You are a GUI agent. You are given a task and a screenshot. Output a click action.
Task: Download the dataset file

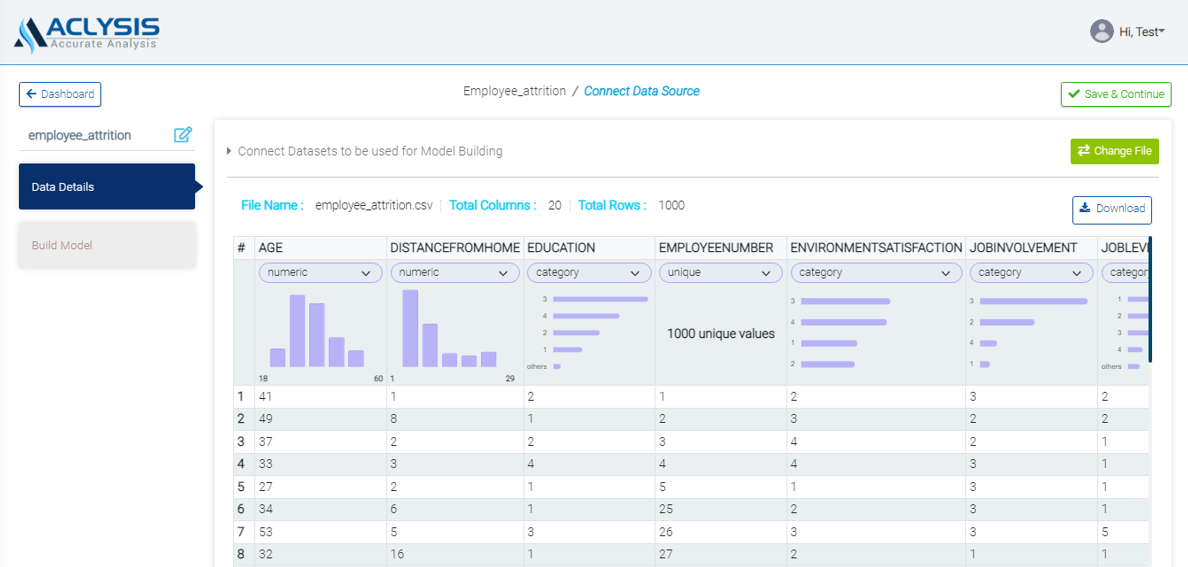1112,209
